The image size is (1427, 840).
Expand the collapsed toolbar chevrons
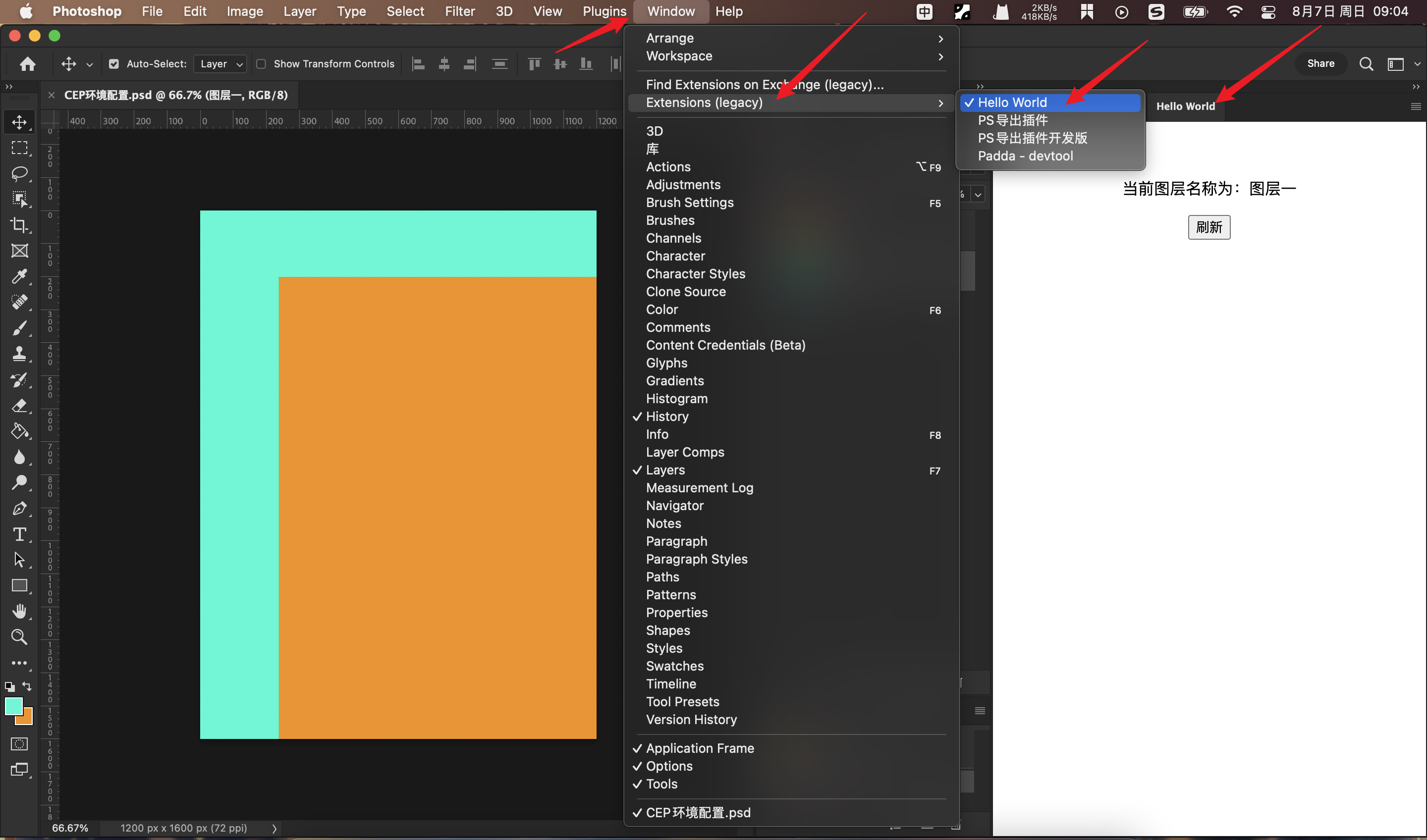8,87
